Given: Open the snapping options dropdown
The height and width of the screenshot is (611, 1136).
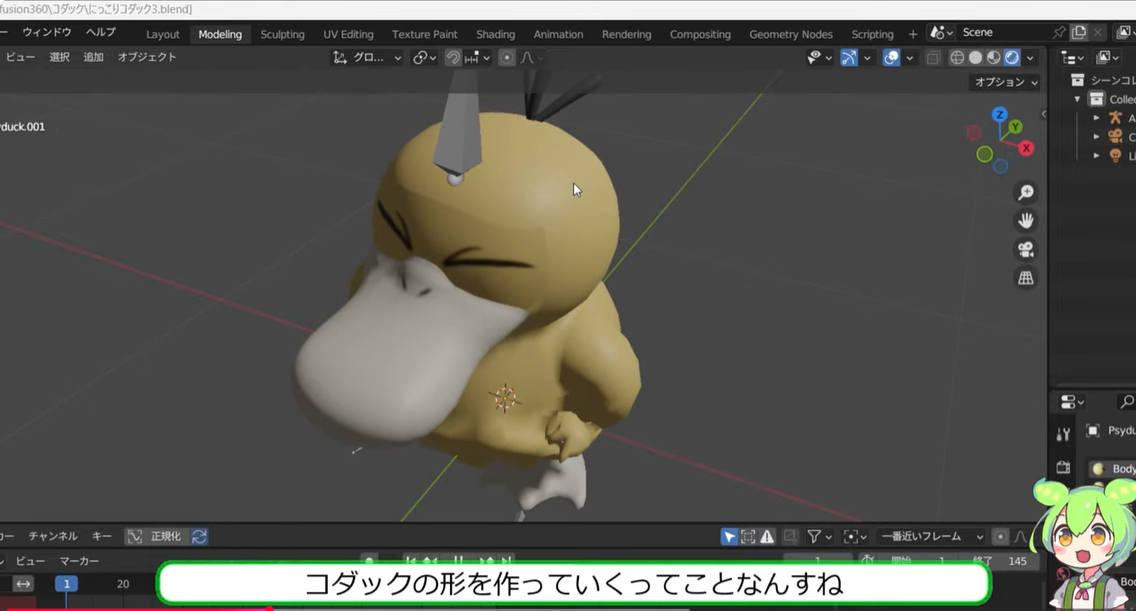Looking at the screenshot, I should [x=477, y=57].
